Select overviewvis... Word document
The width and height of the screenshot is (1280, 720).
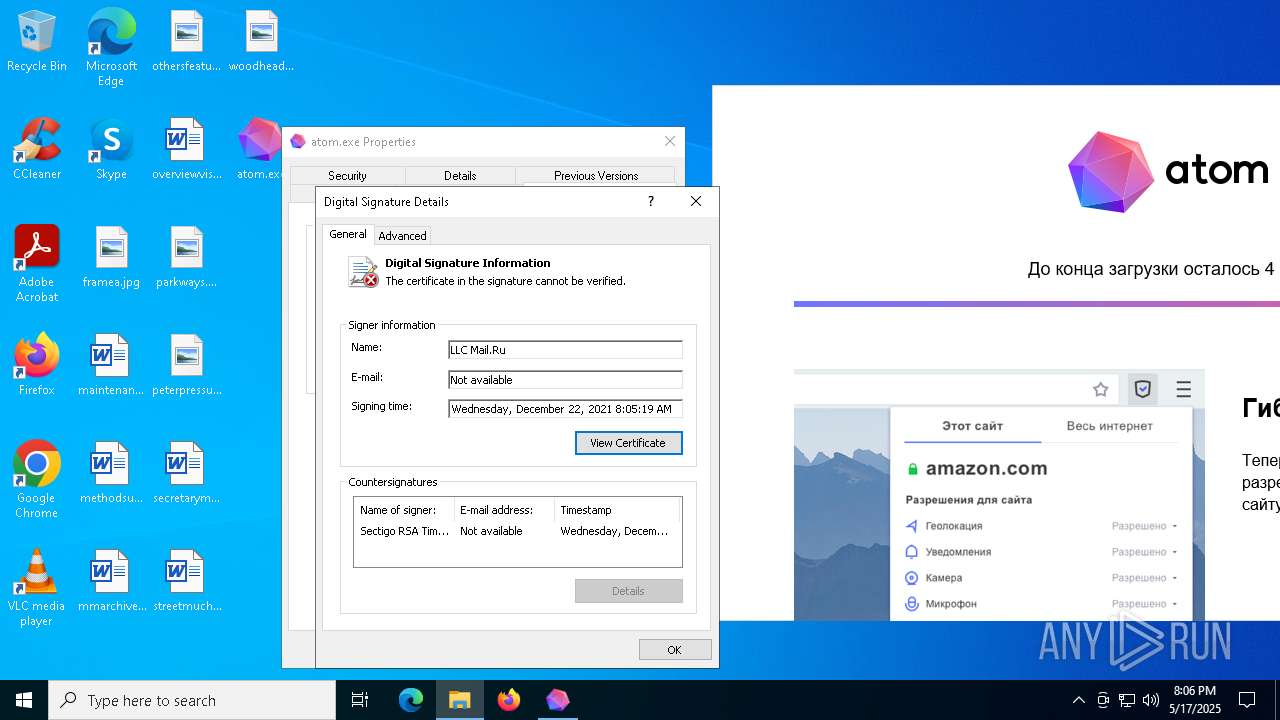pos(186,149)
